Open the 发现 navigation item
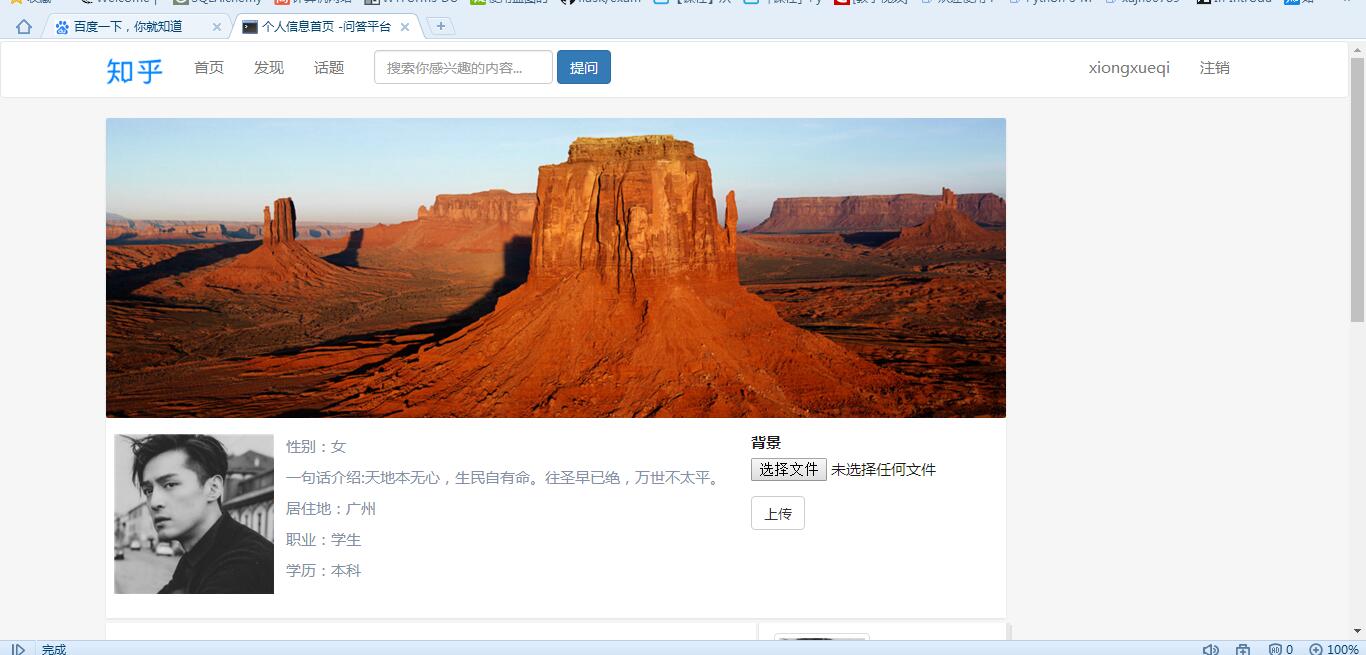The height and width of the screenshot is (655, 1366). pos(269,68)
